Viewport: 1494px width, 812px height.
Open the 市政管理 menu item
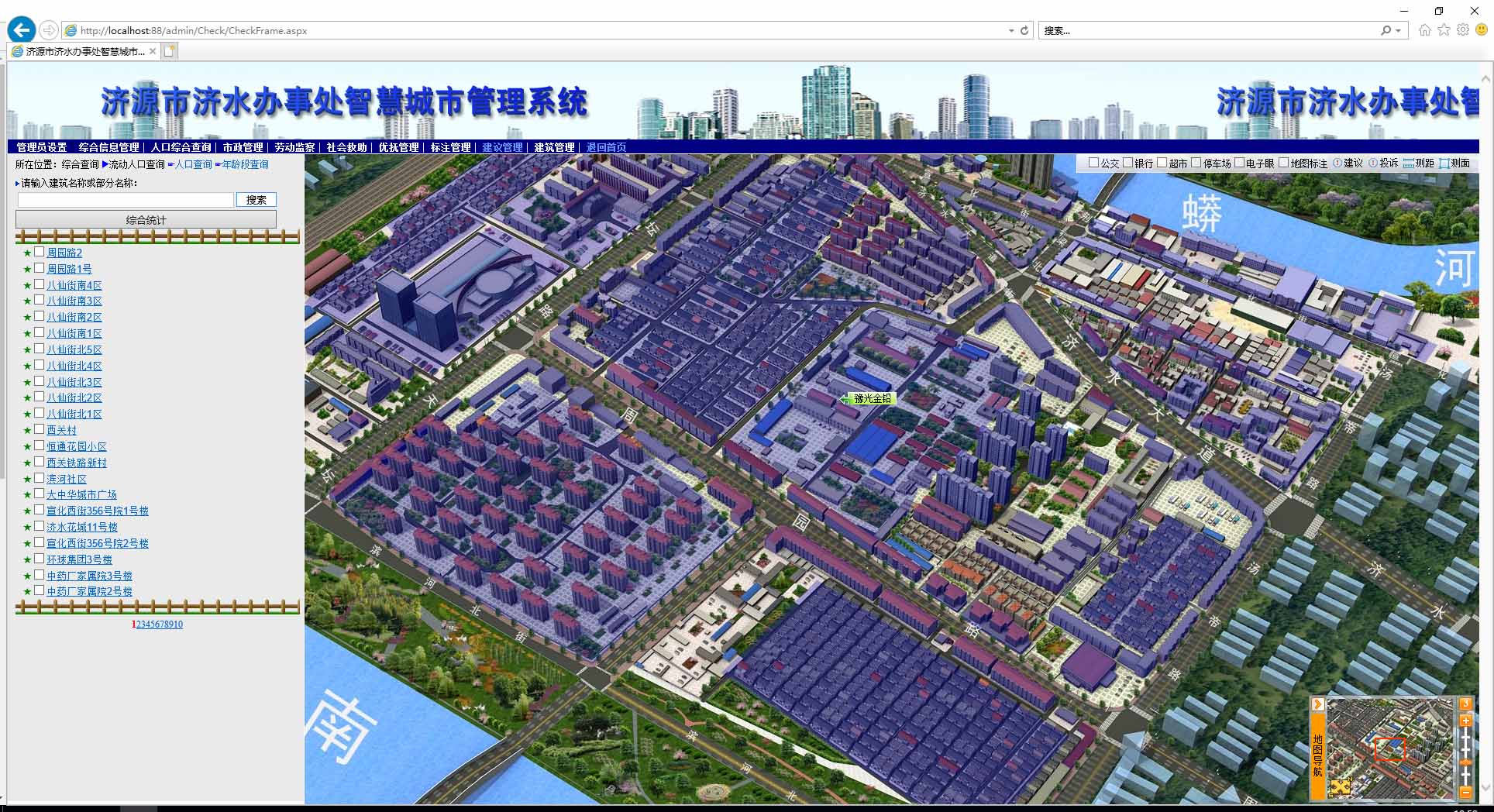pos(243,147)
